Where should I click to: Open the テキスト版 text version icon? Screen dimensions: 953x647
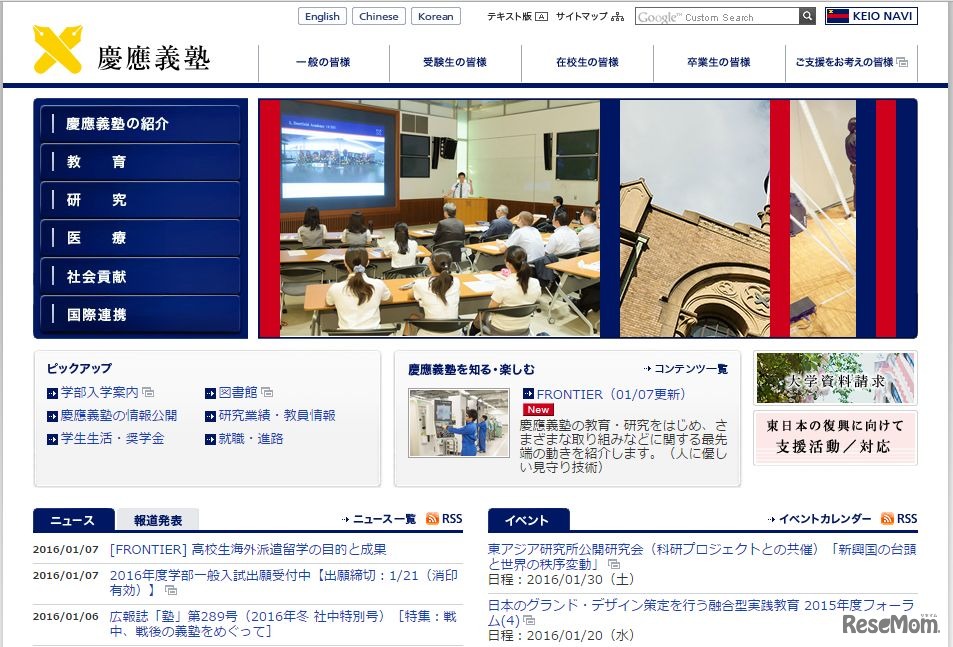(x=540, y=17)
